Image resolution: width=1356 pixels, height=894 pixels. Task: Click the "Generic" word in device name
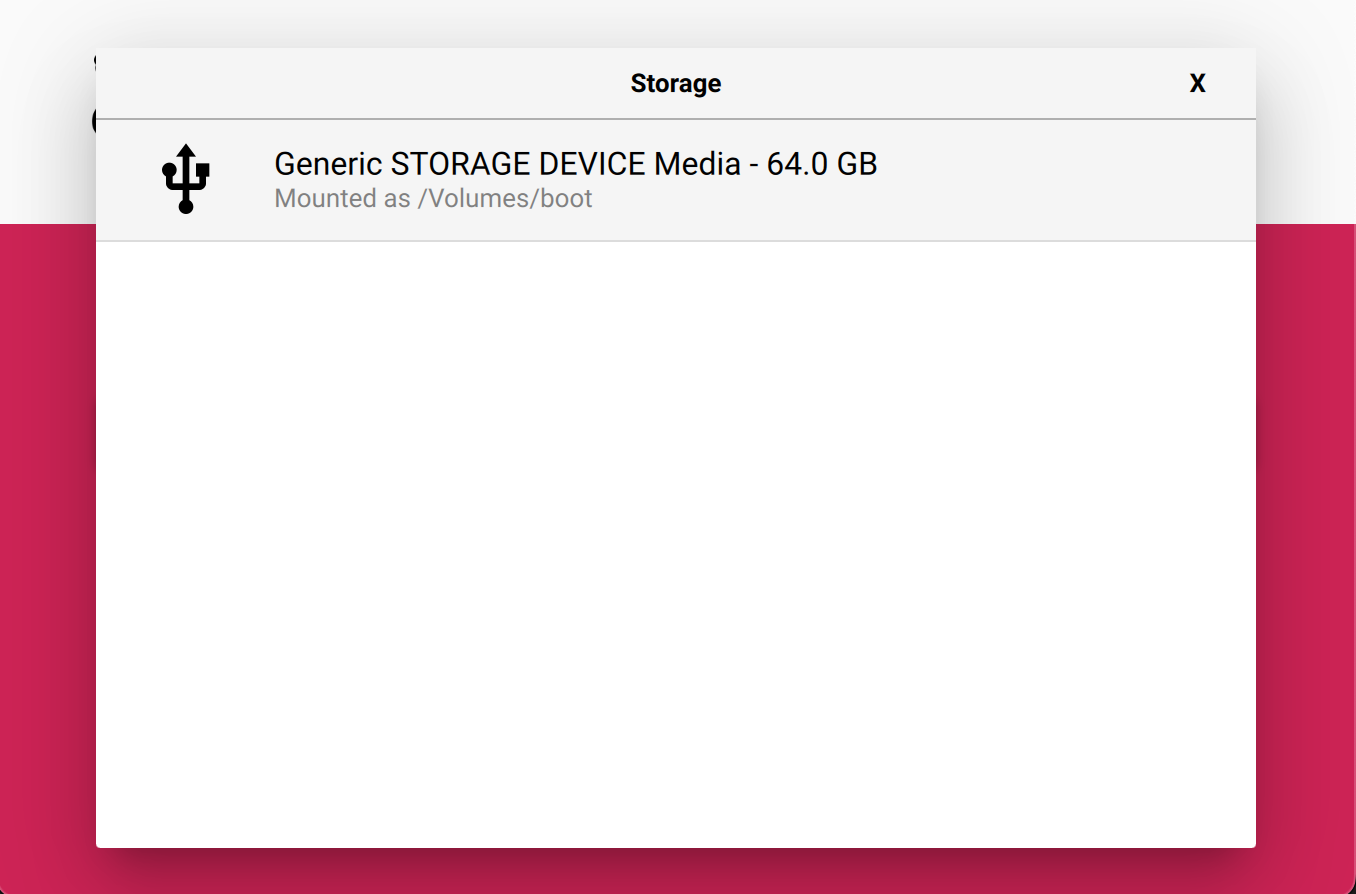click(328, 164)
